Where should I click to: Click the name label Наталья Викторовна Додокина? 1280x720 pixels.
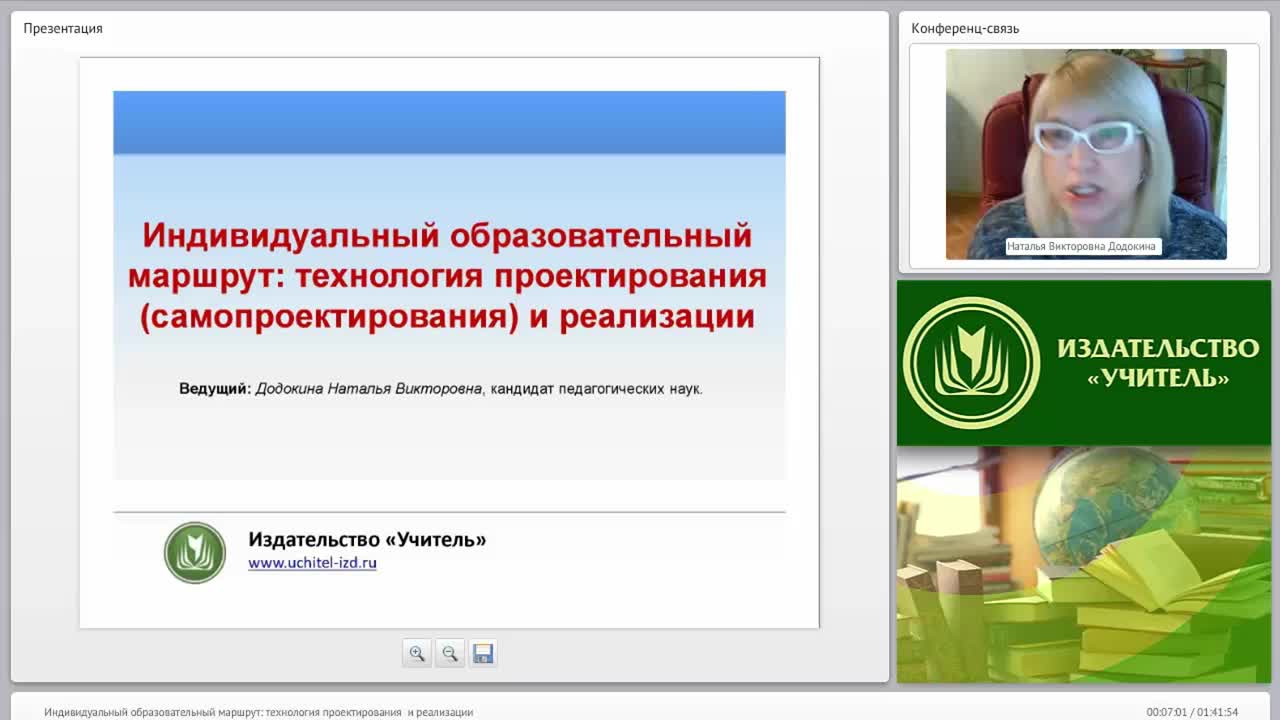(1082, 246)
